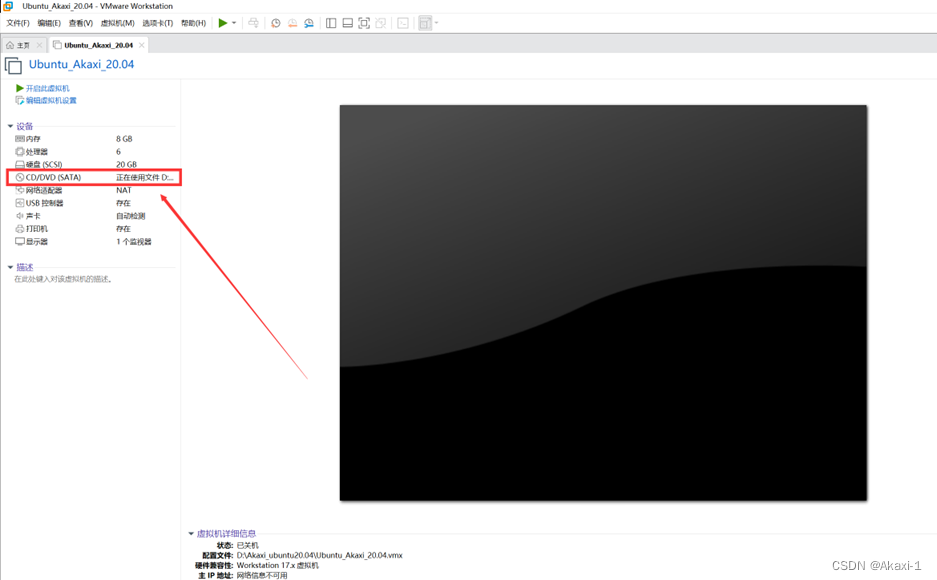Click the 声卡 sound card icon
The height and width of the screenshot is (580, 937).
tap(20, 216)
